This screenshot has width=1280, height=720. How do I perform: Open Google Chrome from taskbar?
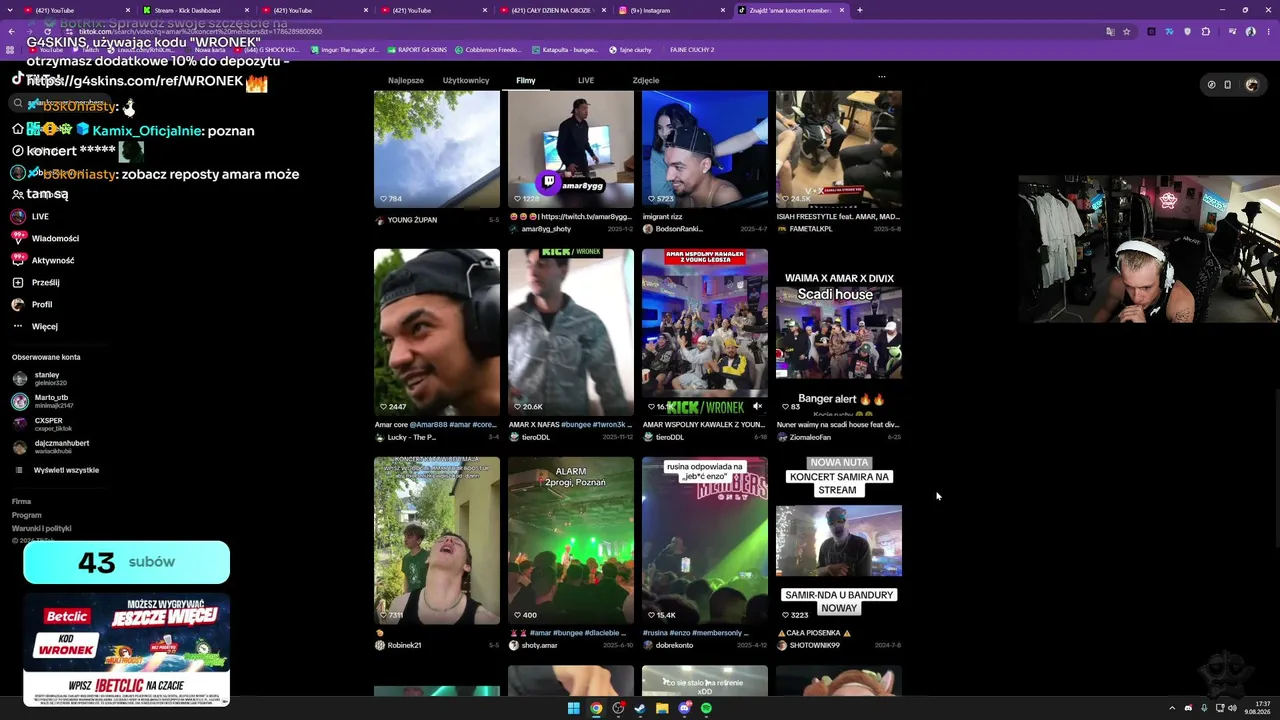[596, 708]
